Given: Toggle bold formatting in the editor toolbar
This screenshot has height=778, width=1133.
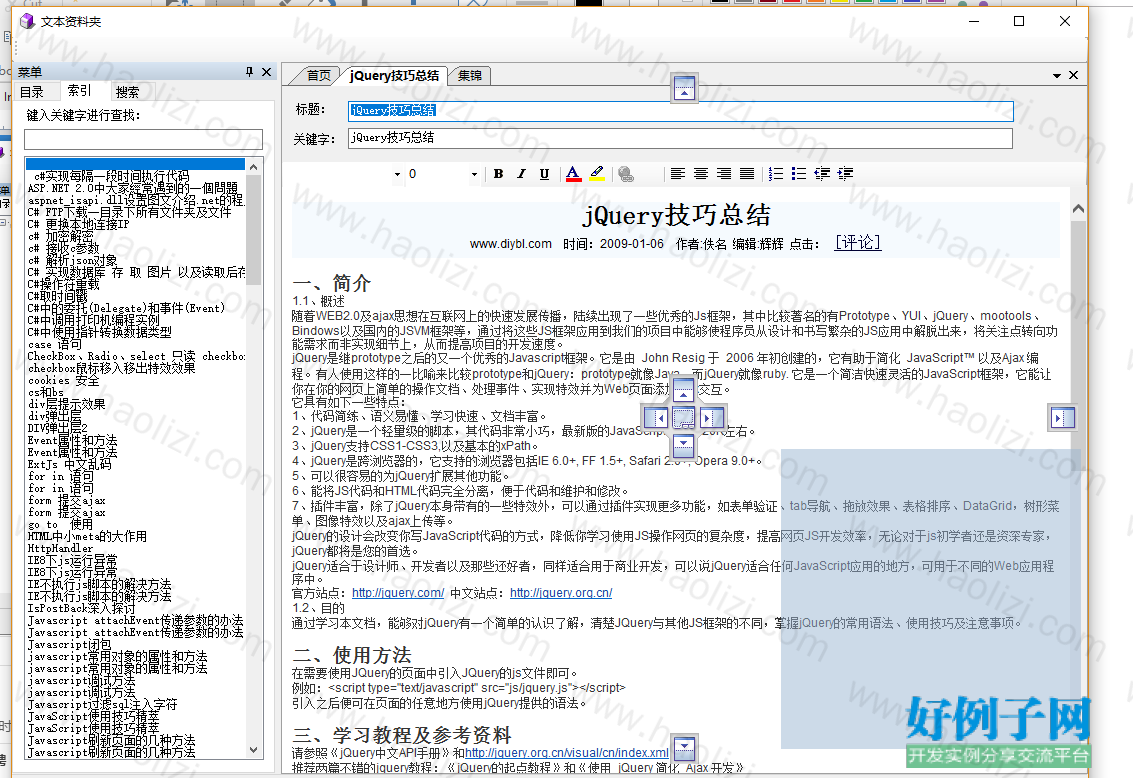Looking at the screenshot, I should pos(499,173).
